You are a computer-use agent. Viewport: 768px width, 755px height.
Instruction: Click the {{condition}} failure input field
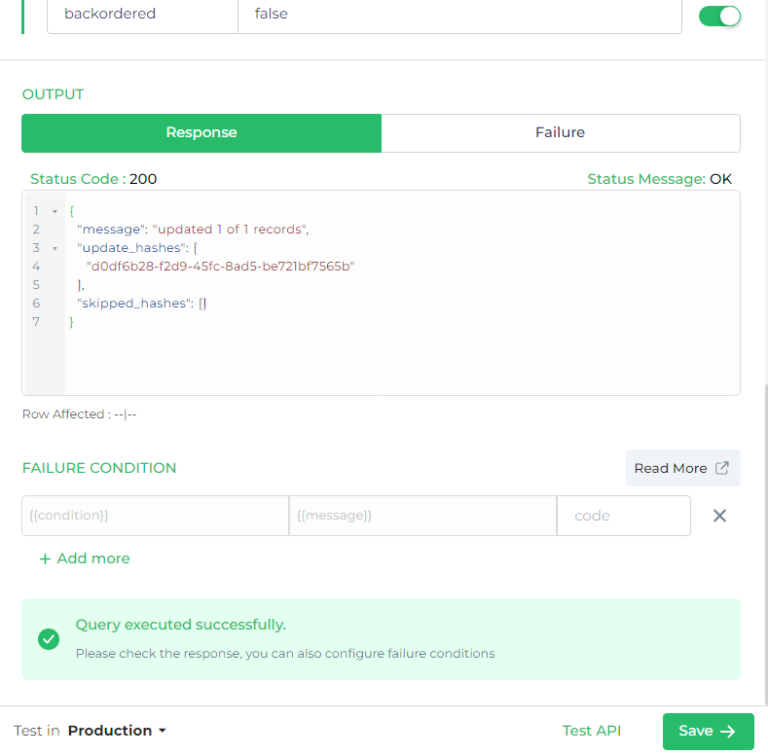point(155,515)
